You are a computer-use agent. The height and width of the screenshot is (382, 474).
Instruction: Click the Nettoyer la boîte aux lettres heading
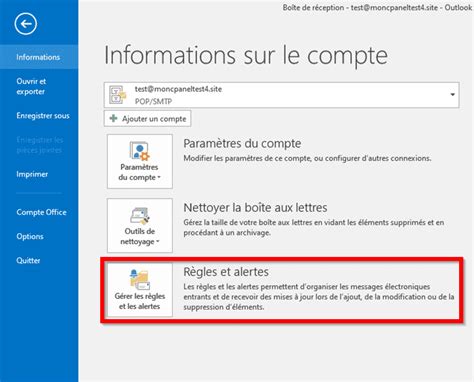click(x=255, y=208)
